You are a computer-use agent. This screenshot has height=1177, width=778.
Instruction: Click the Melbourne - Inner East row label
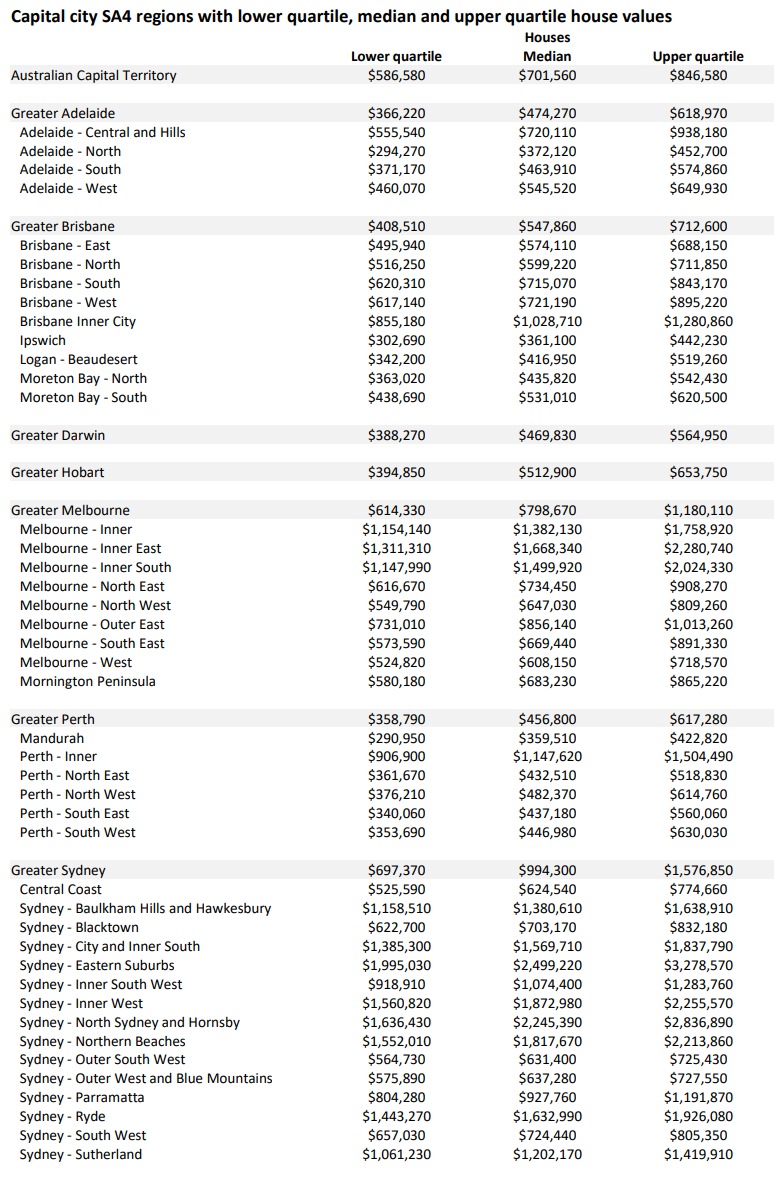[x=90, y=548]
